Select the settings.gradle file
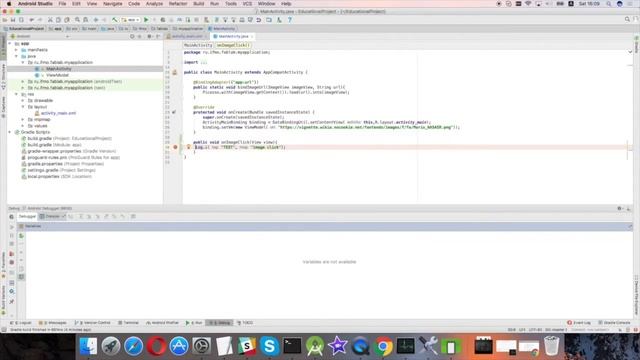 pos(43,170)
